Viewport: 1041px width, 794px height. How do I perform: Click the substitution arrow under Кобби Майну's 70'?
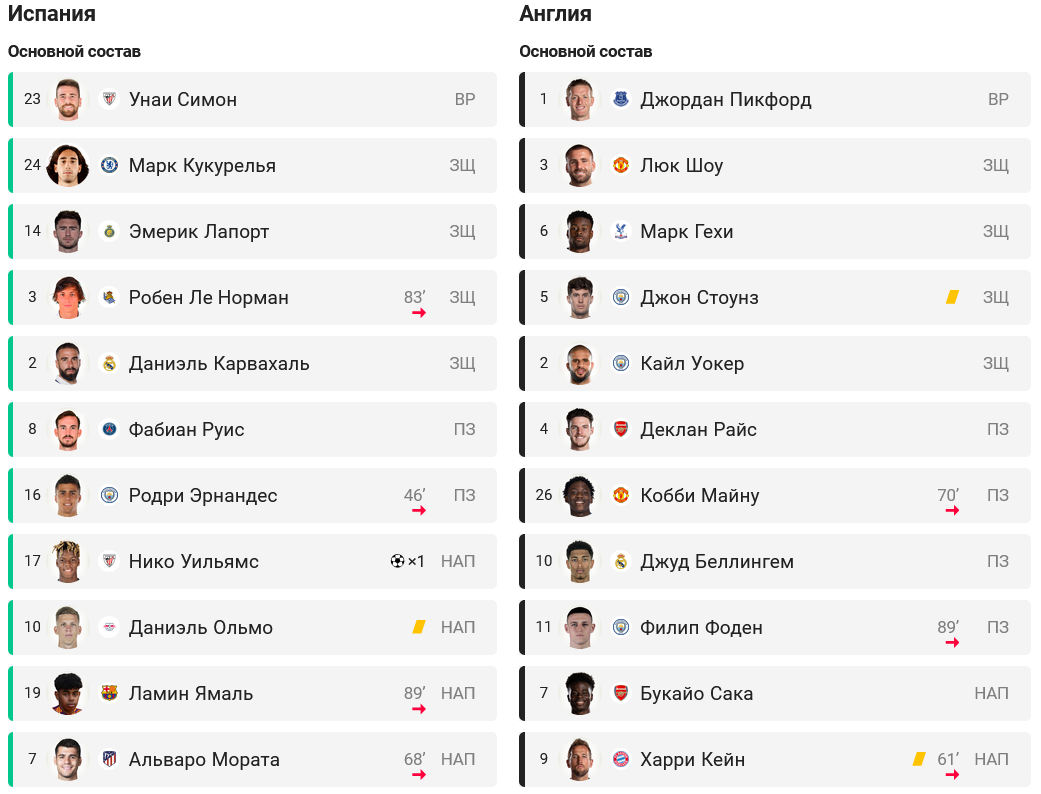(952, 511)
